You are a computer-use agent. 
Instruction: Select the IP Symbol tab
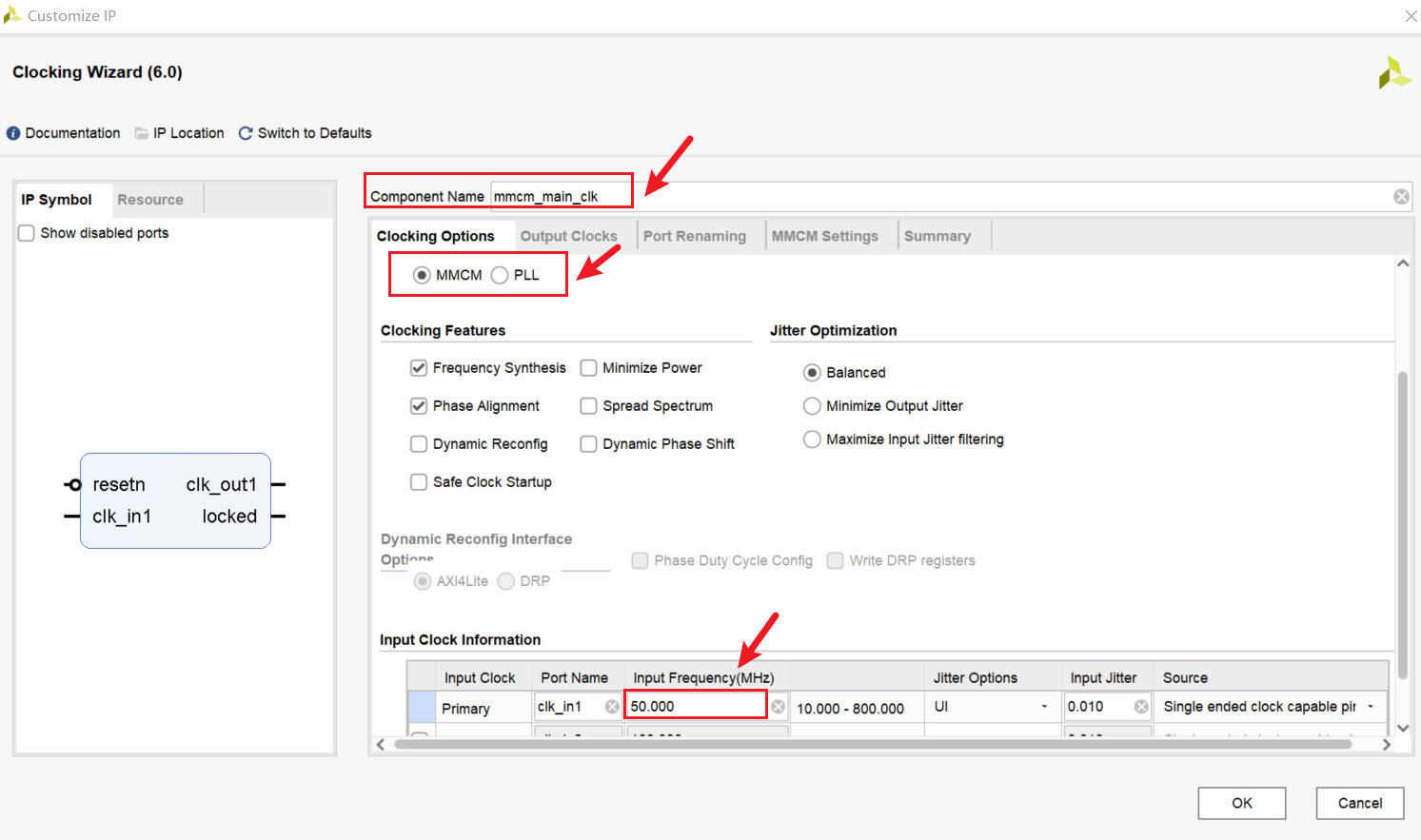coord(57,200)
